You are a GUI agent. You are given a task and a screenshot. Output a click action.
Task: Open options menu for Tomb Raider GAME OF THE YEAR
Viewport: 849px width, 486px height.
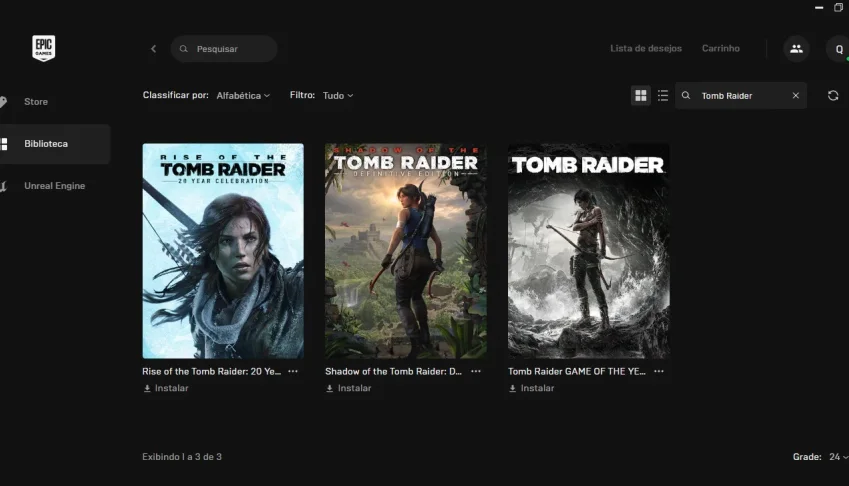[x=658, y=371]
